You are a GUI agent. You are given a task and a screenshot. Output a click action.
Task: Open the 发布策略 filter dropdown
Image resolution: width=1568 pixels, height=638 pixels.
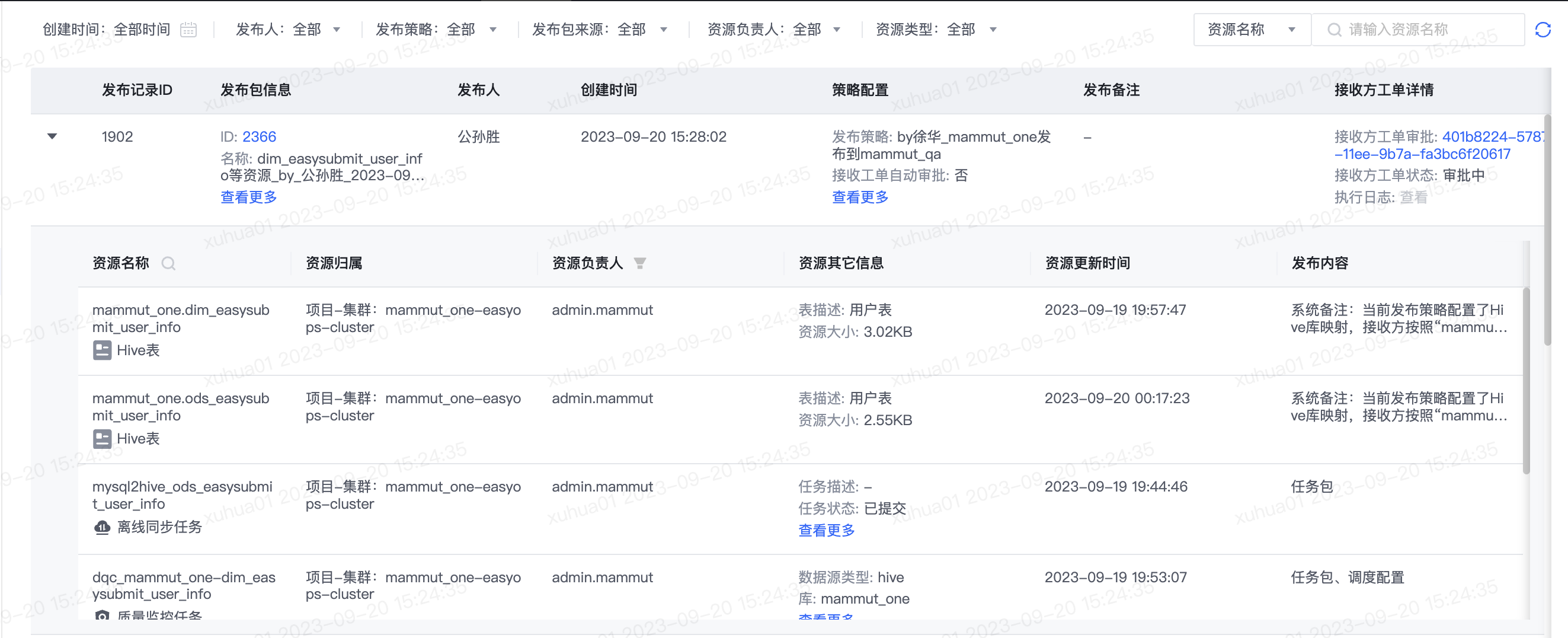(x=436, y=30)
